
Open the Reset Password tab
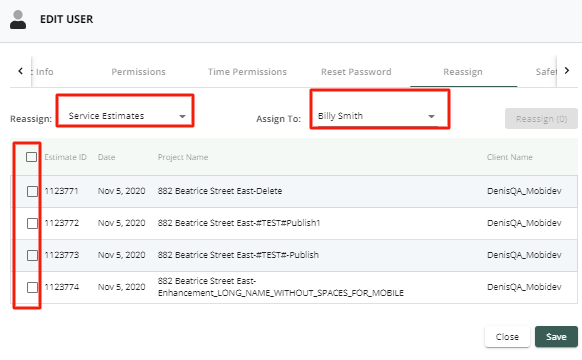click(x=356, y=72)
